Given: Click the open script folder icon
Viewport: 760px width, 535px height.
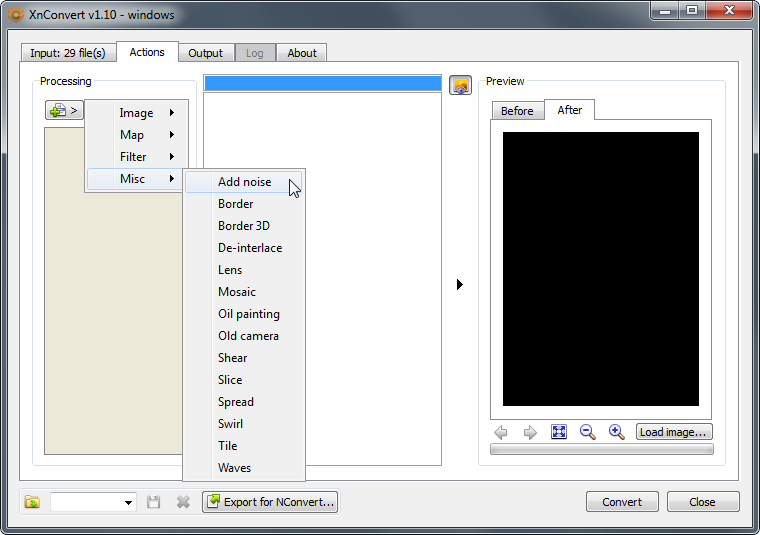Looking at the screenshot, I should (32, 502).
